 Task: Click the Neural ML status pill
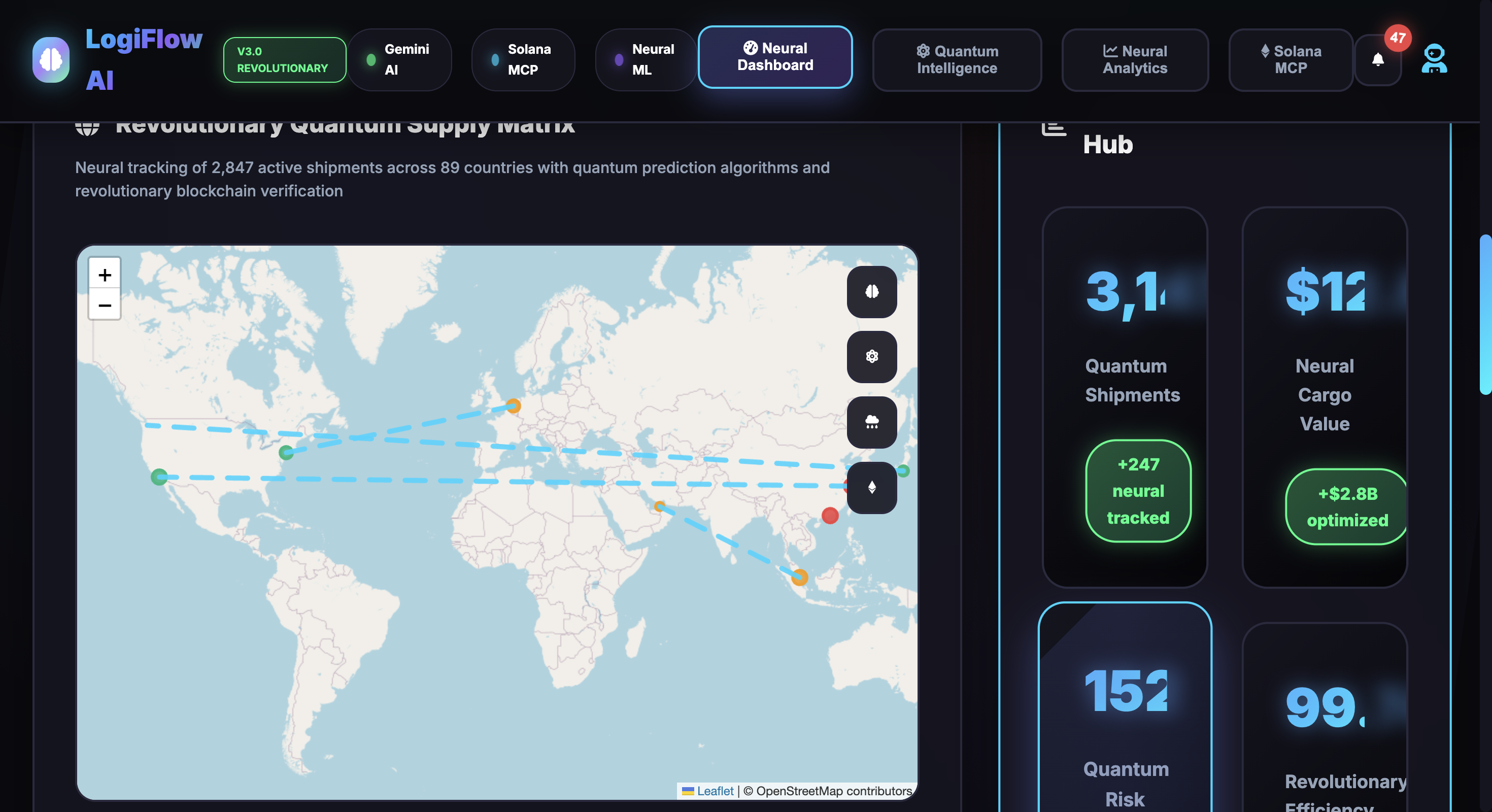tap(645, 60)
